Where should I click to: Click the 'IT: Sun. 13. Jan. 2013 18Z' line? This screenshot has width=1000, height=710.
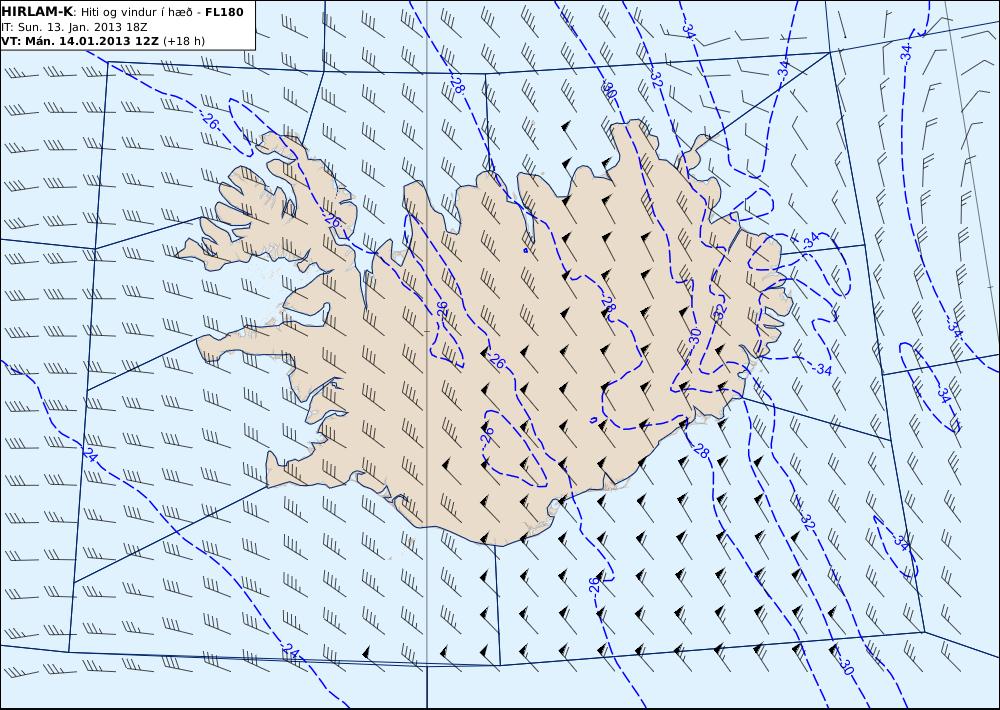pos(74,27)
